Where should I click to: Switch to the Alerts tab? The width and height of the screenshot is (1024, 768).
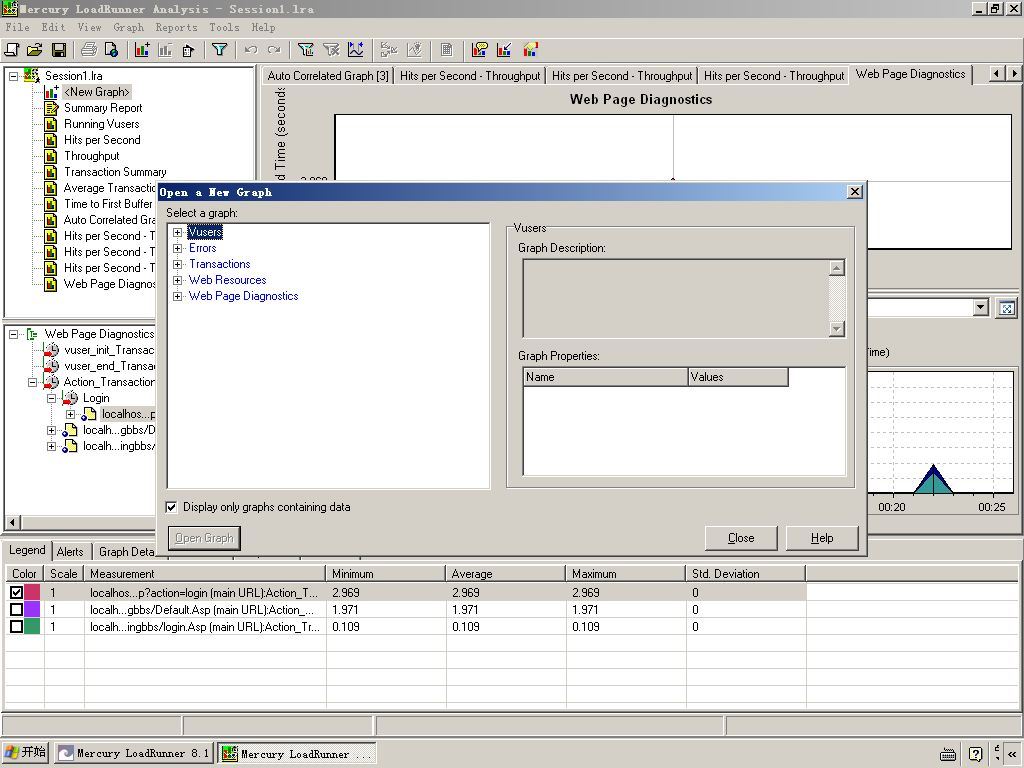coord(70,551)
